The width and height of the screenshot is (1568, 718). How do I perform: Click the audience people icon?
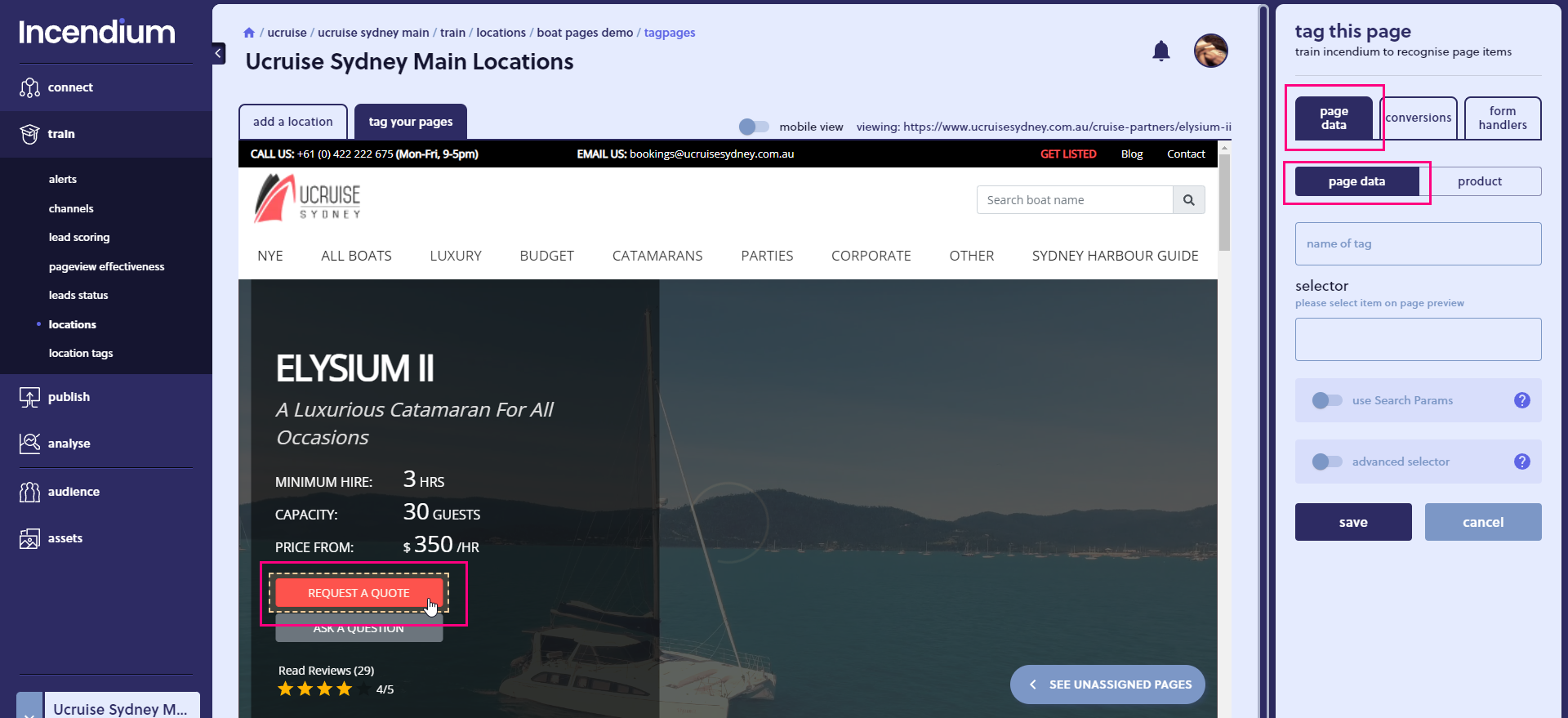[29, 492]
